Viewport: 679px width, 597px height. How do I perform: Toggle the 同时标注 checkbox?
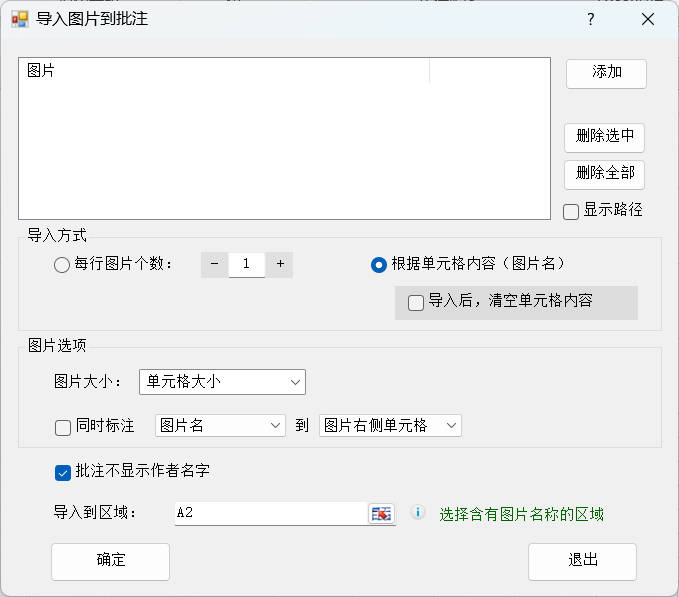click(x=63, y=427)
